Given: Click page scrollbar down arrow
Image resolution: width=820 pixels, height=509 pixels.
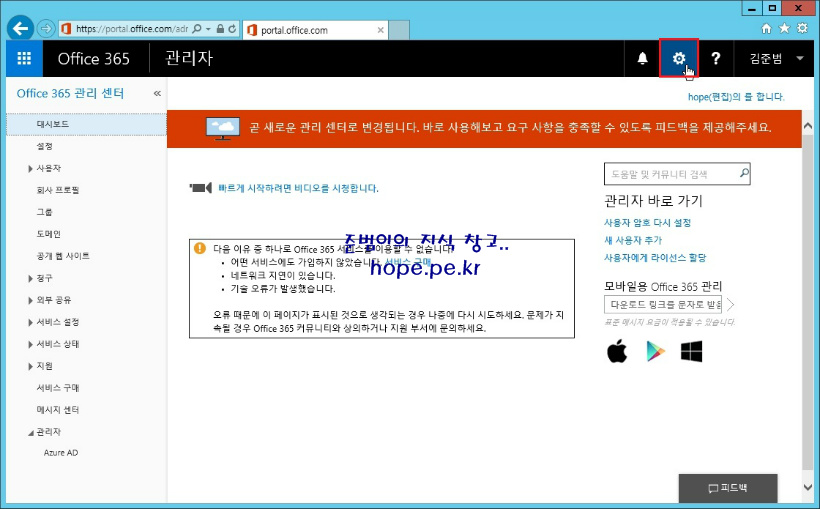Looking at the screenshot, I should coord(807,487).
